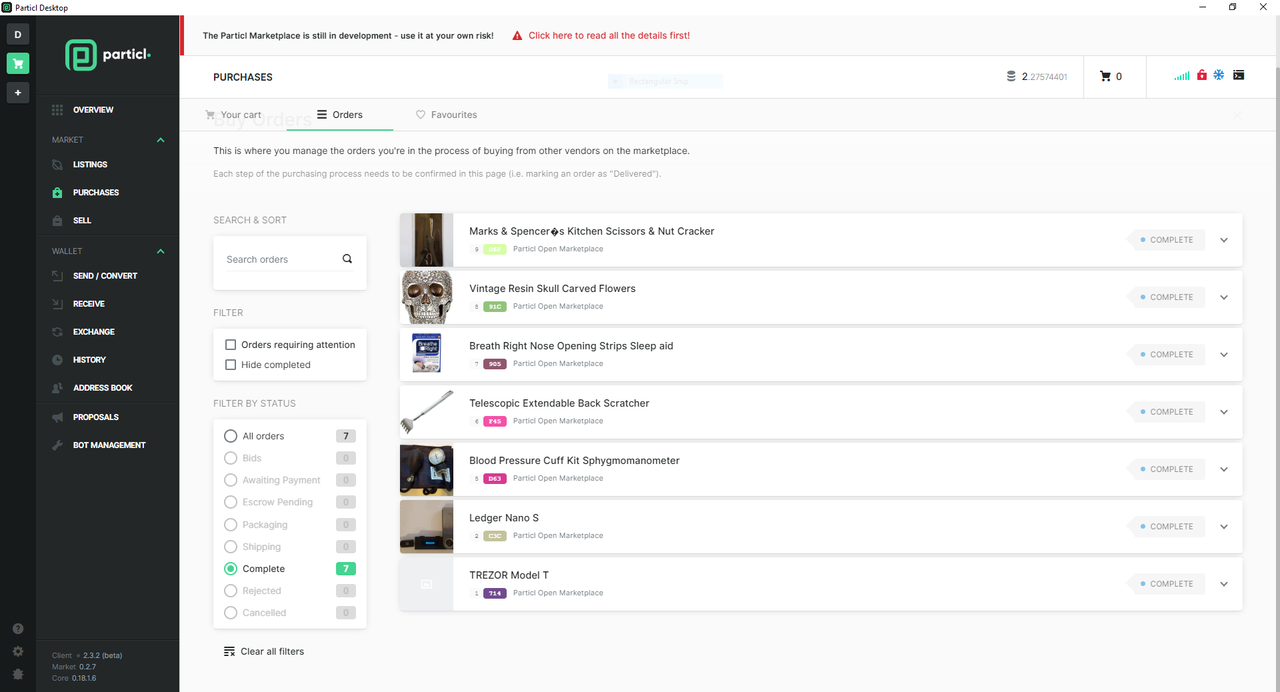The width and height of the screenshot is (1280, 692).
Task: Expand TREZOR Model T order
Action: [1224, 584]
